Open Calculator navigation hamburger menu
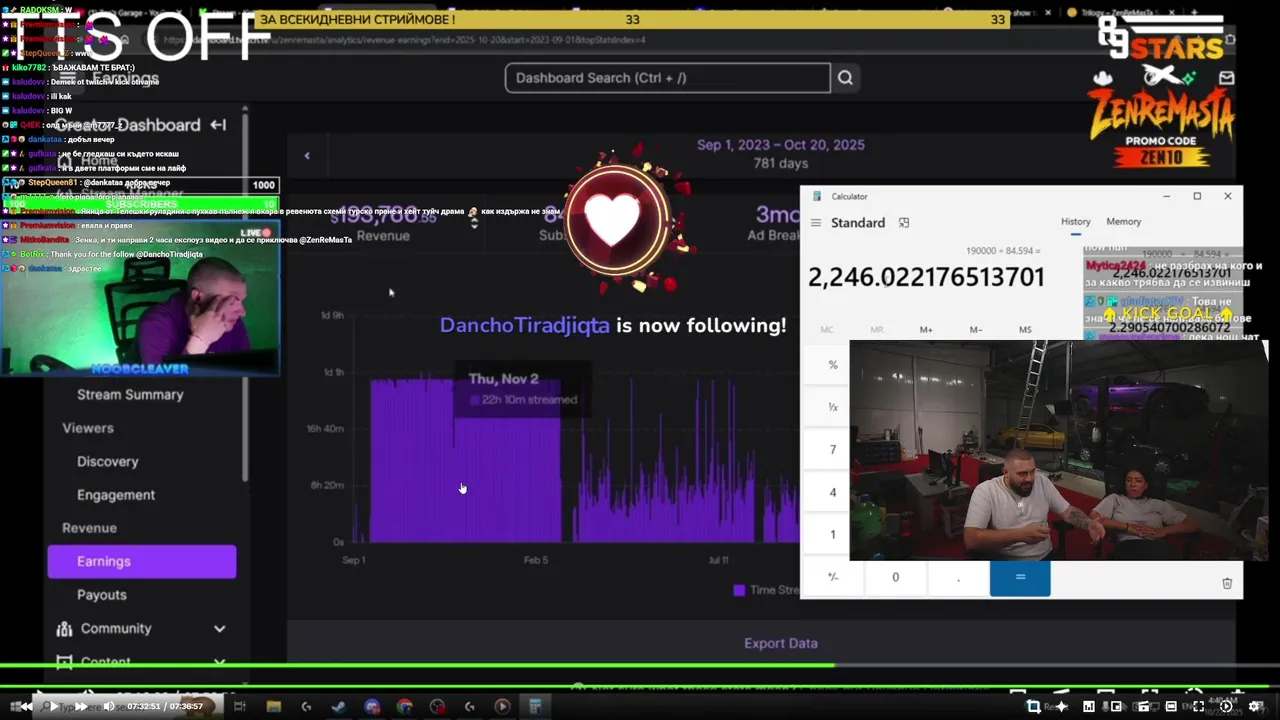 click(x=816, y=223)
